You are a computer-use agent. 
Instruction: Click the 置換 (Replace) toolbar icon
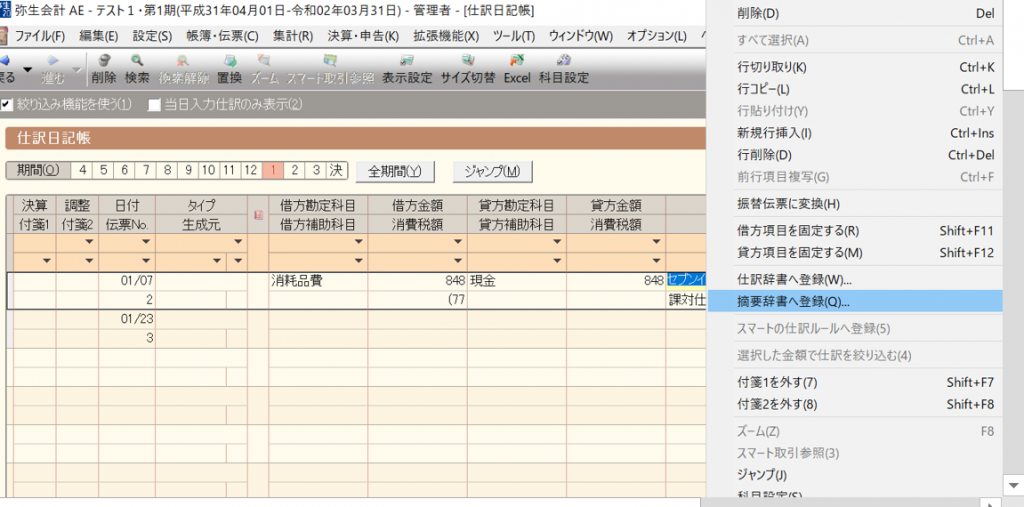coord(229,69)
